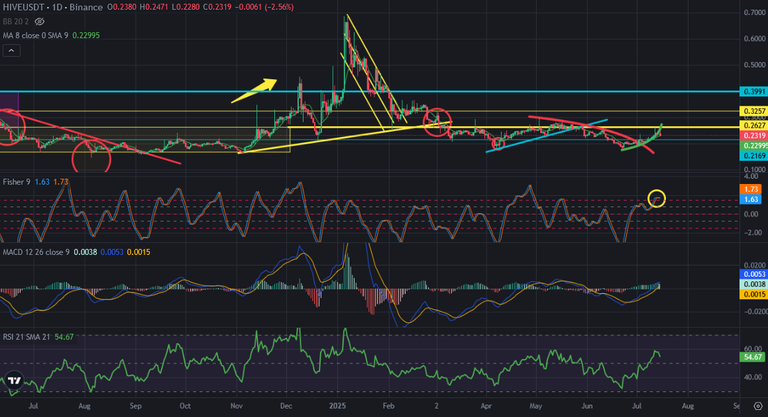The image size is (768, 417).
Task: Open the HIVEUSDT · 1D · Binance symbol title
Action: [51, 7]
